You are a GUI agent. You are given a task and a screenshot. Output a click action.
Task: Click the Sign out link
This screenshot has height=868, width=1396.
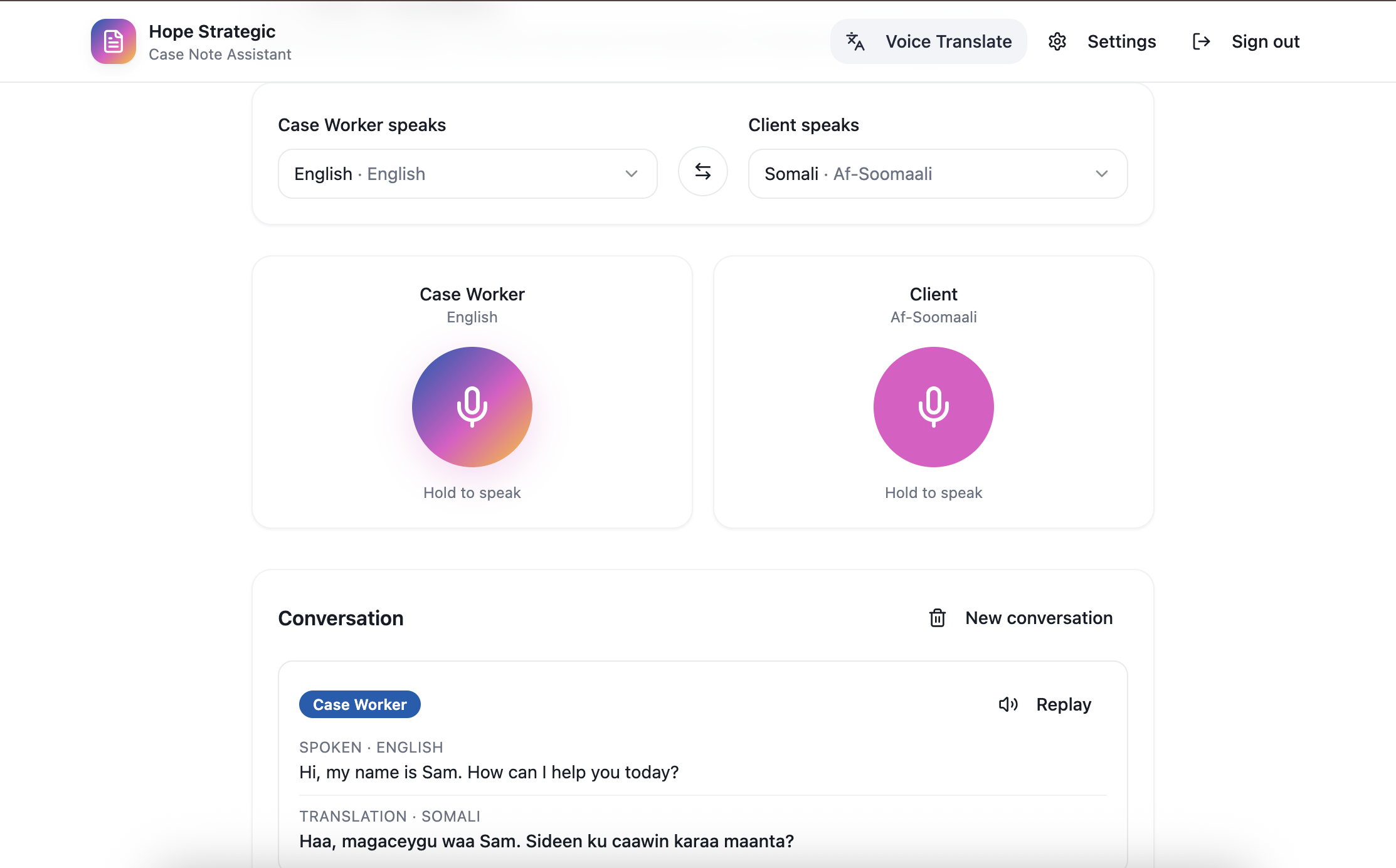tap(1265, 41)
